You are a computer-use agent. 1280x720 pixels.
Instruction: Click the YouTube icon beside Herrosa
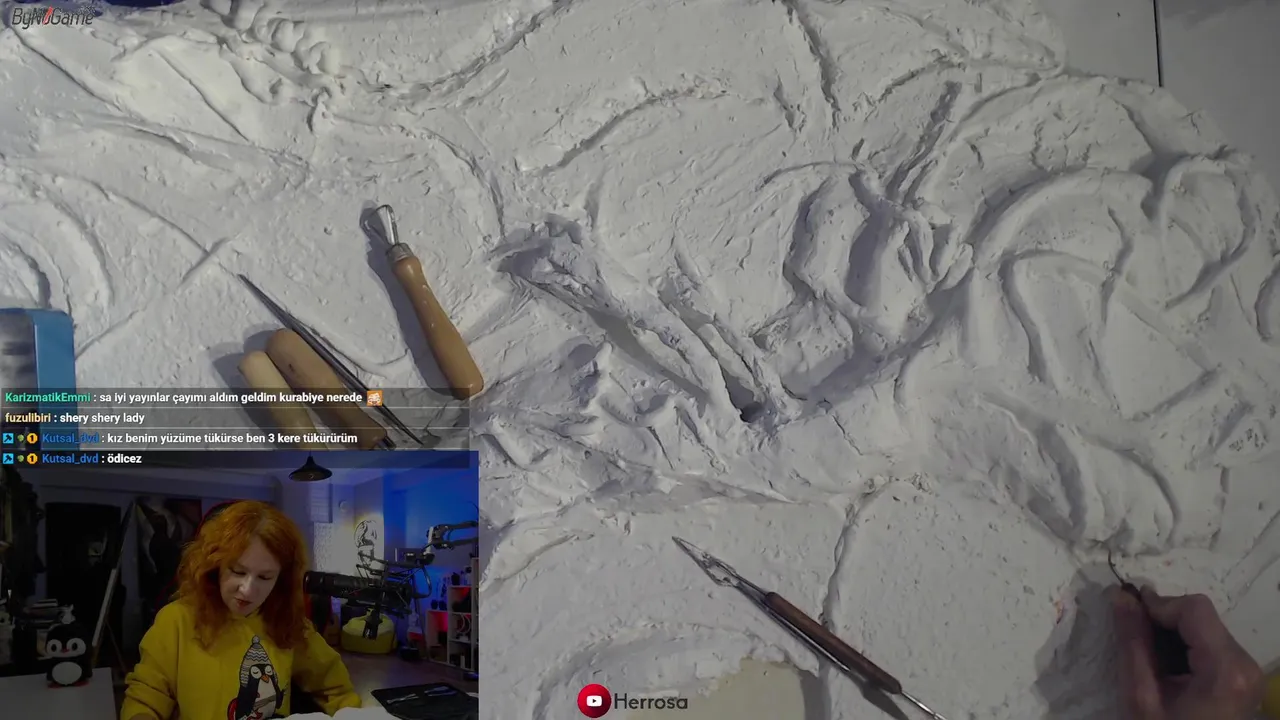(594, 701)
